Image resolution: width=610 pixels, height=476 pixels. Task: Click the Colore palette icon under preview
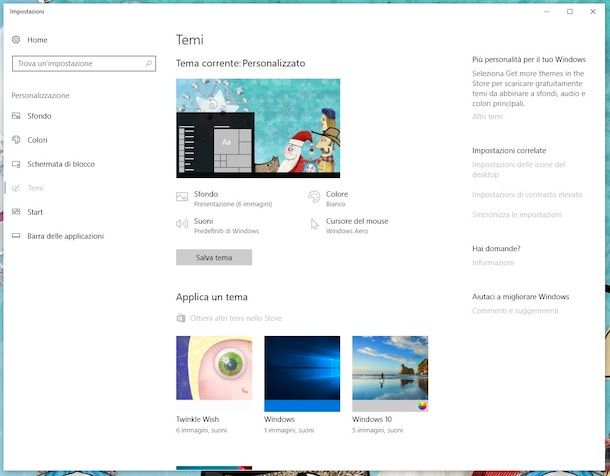314,197
